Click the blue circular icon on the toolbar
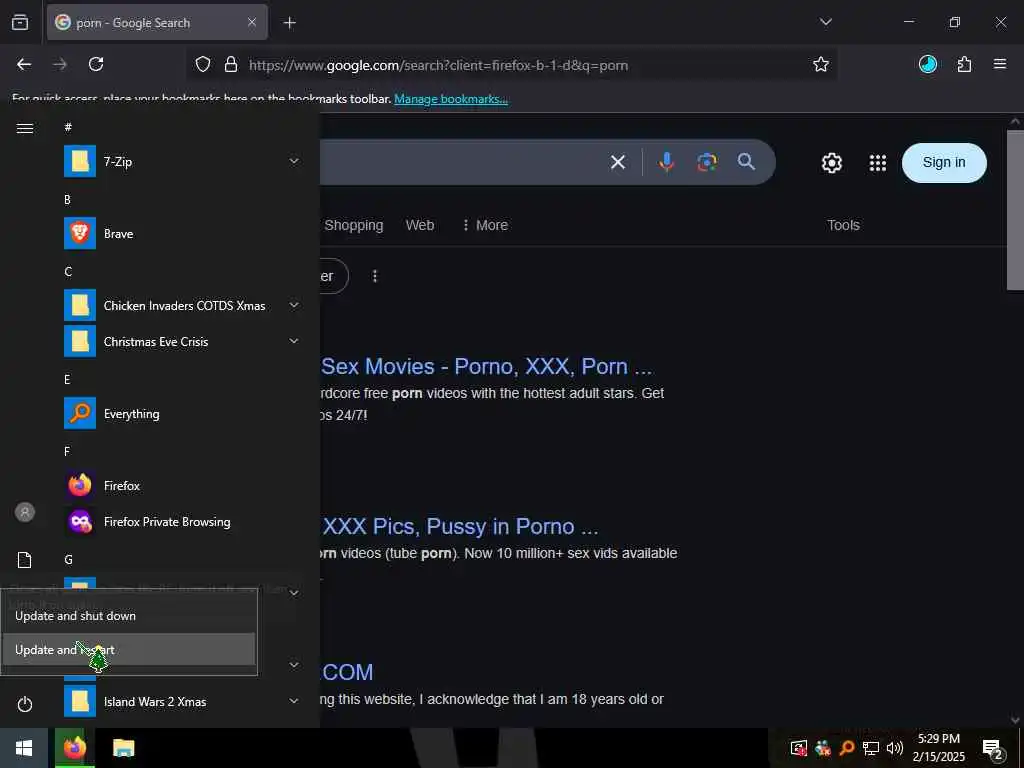This screenshot has height=768, width=1024. pos(927,64)
